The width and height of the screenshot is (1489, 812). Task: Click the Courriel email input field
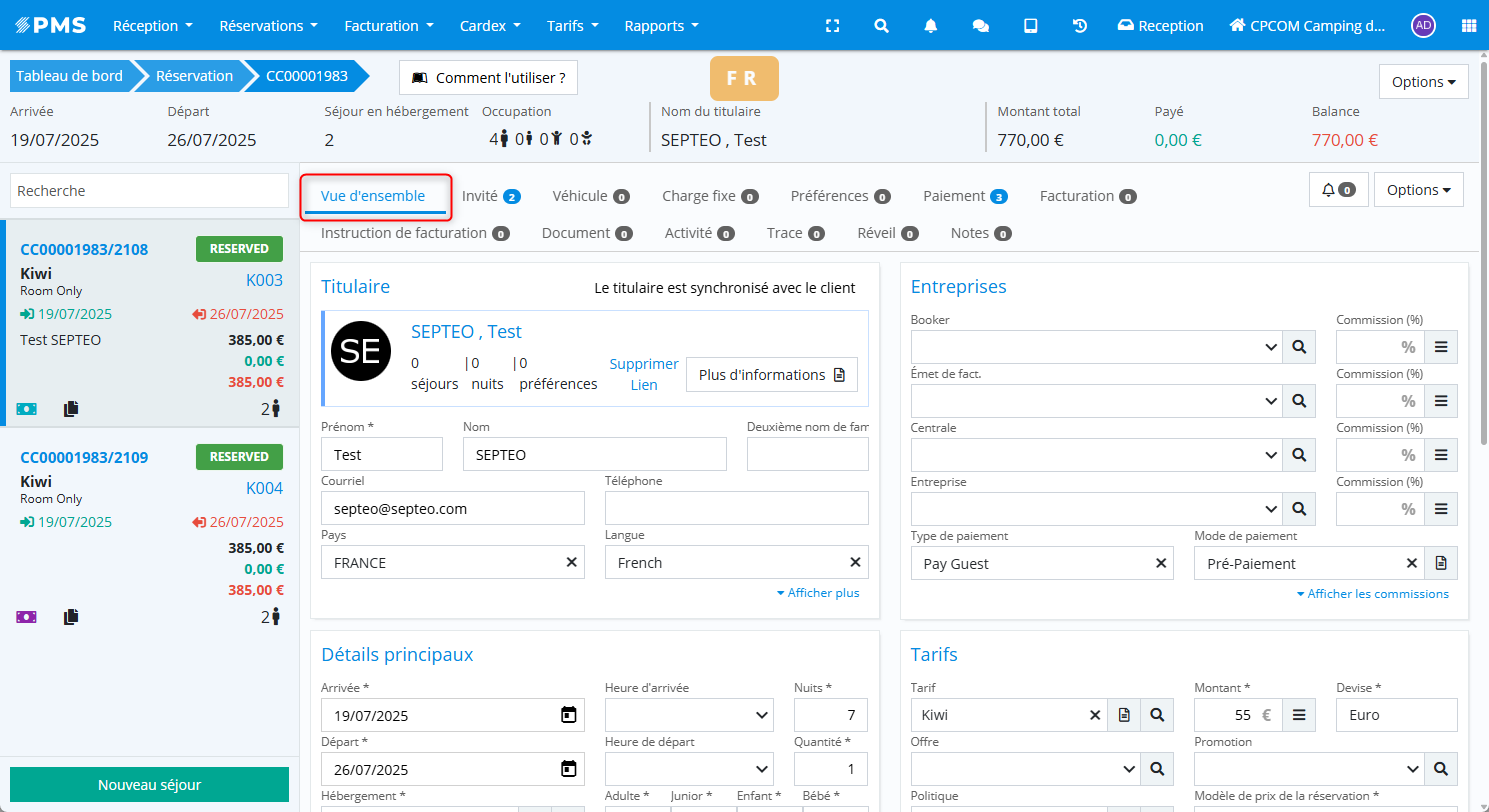(x=452, y=509)
